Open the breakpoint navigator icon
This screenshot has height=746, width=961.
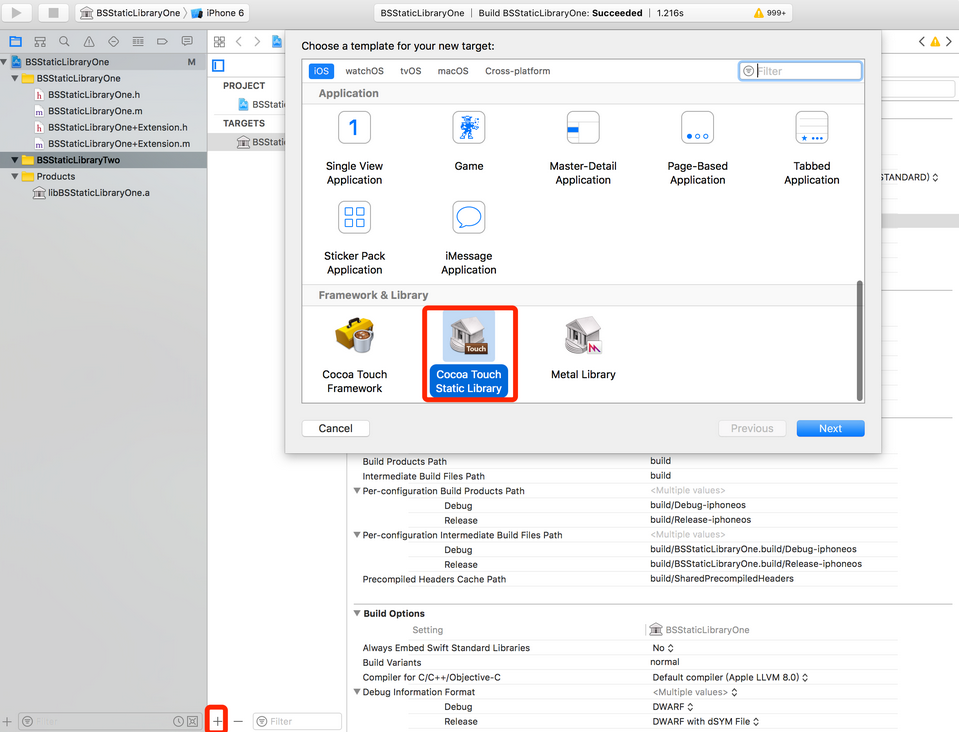162,42
